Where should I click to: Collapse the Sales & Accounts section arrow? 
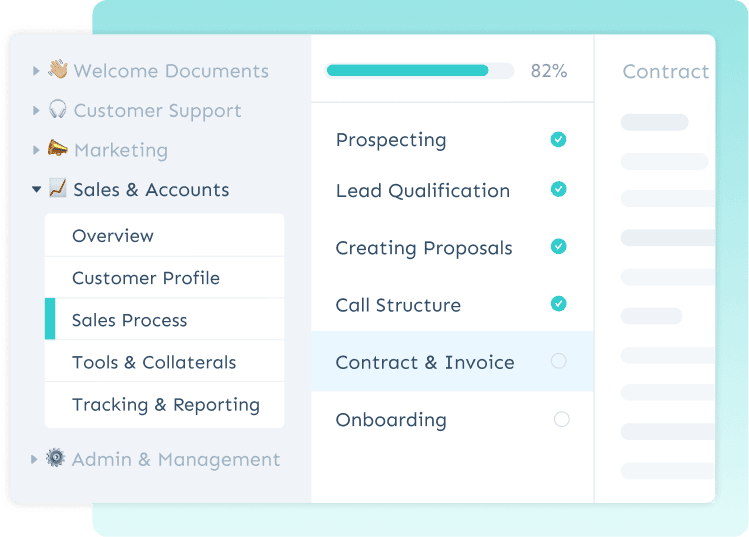click(36, 189)
